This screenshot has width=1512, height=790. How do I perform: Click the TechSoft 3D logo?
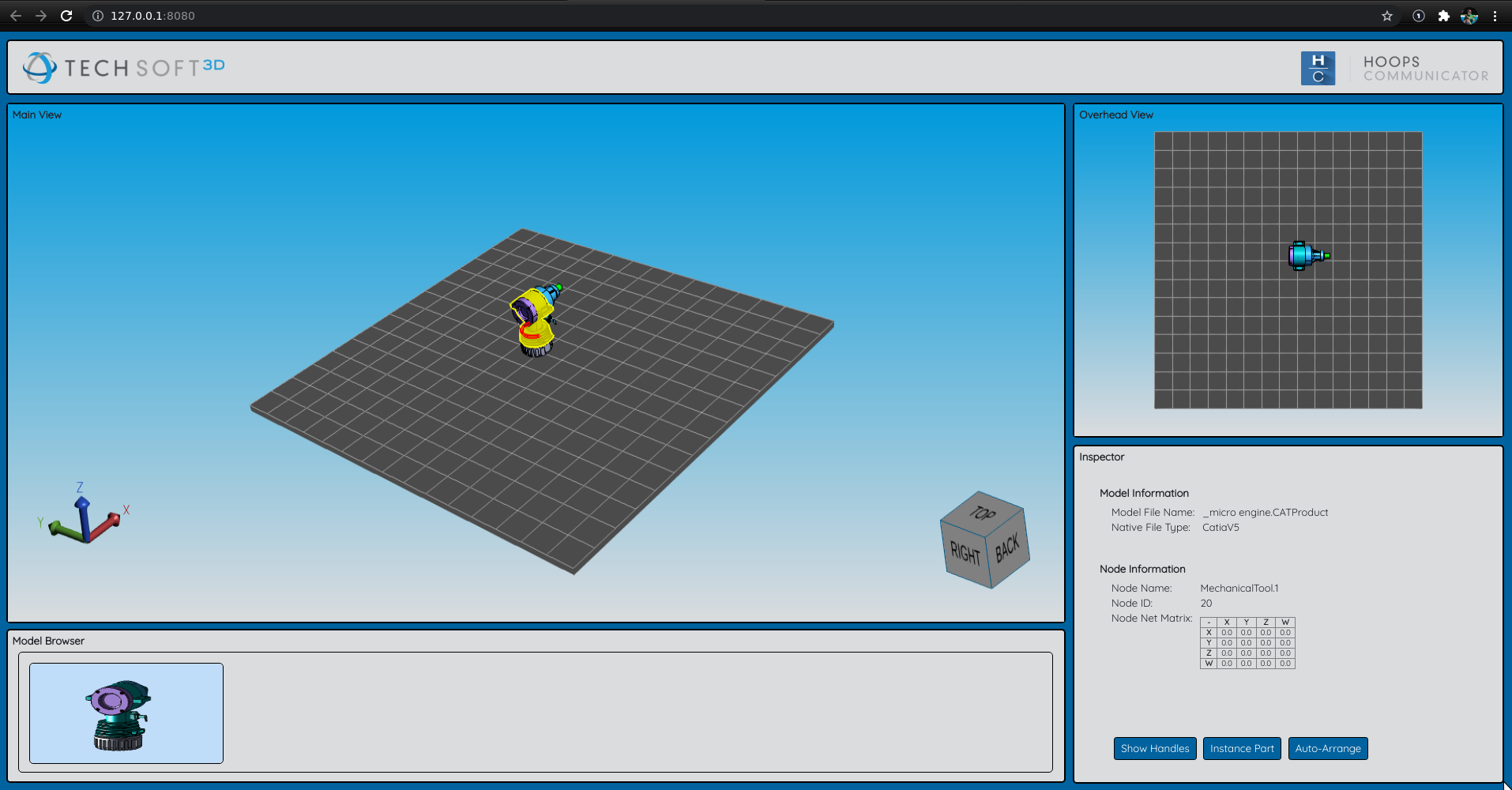pos(122,66)
